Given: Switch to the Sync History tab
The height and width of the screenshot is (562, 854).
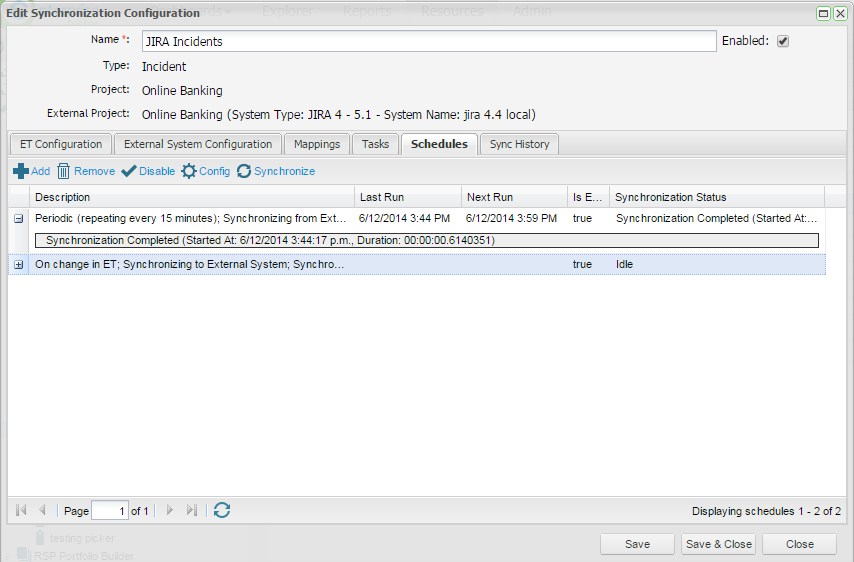Looking at the screenshot, I should point(519,144).
